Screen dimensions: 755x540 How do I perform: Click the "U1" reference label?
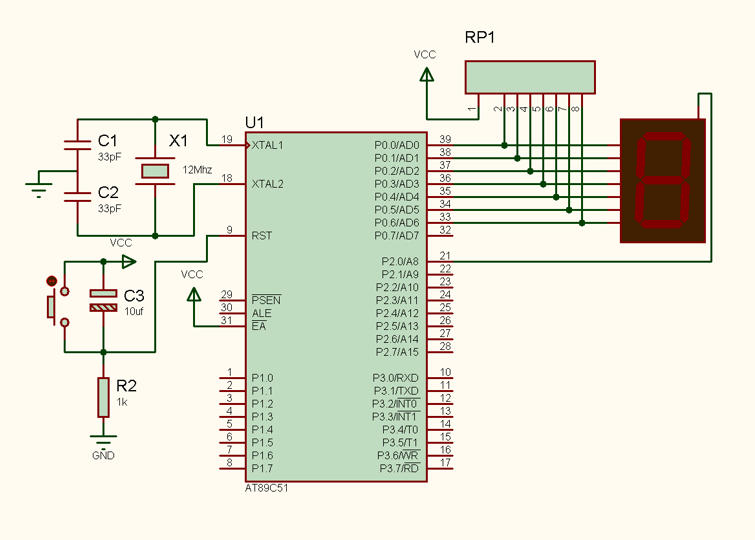254,123
